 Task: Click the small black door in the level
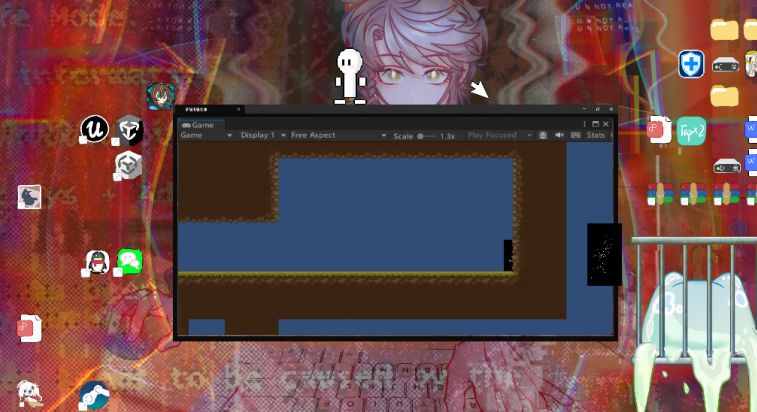tap(508, 256)
